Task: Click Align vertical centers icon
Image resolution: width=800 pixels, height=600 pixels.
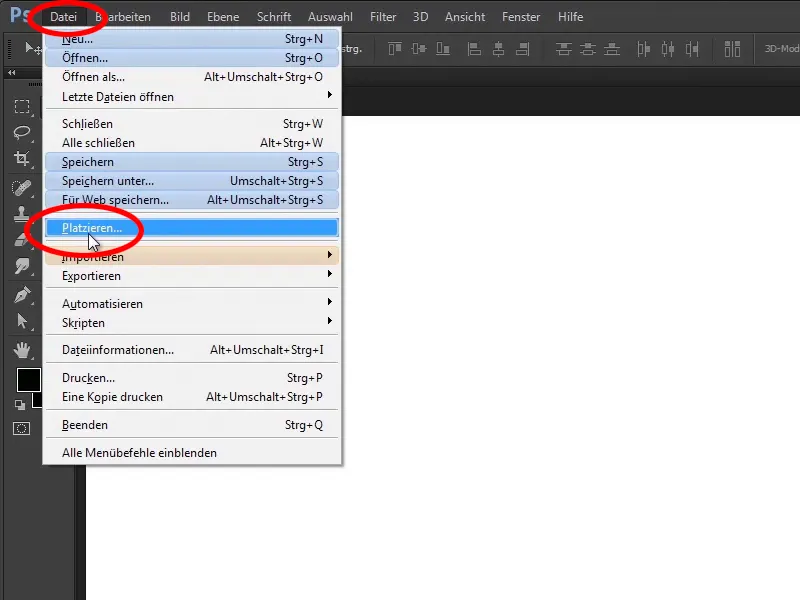Action: (419, 49)
